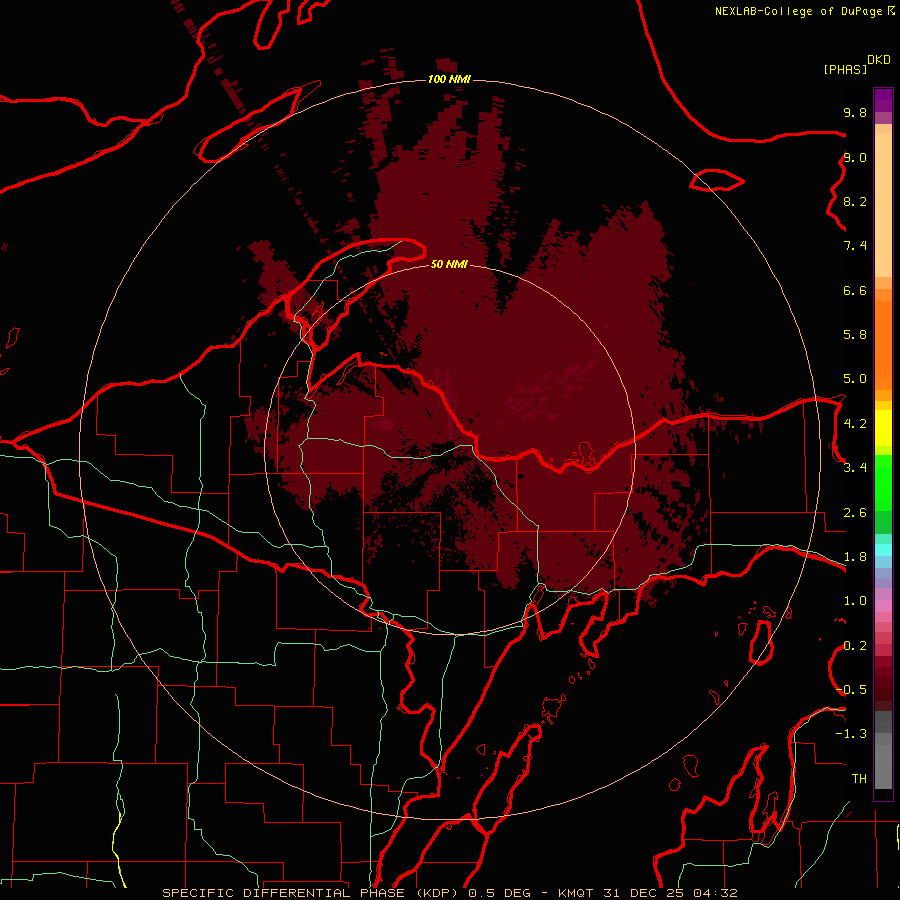Screen dimensions: 900x900
Task: Click the 1.0 value on the color scale
Action: coord(855,601)
